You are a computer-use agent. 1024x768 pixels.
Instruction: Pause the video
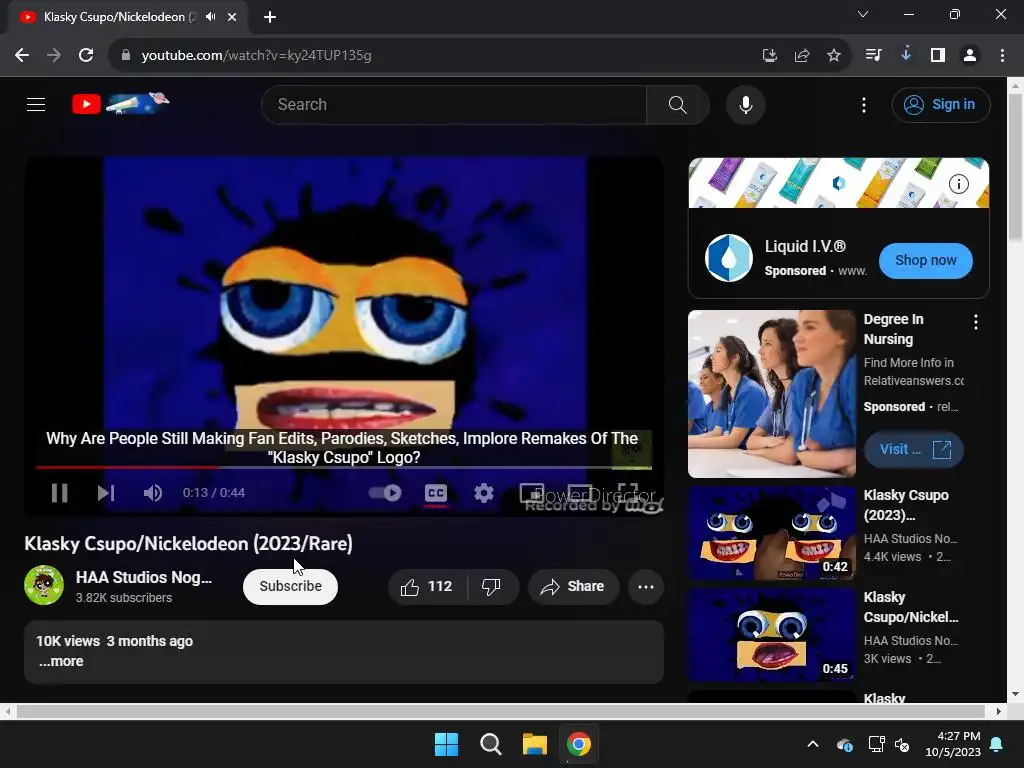59,493
